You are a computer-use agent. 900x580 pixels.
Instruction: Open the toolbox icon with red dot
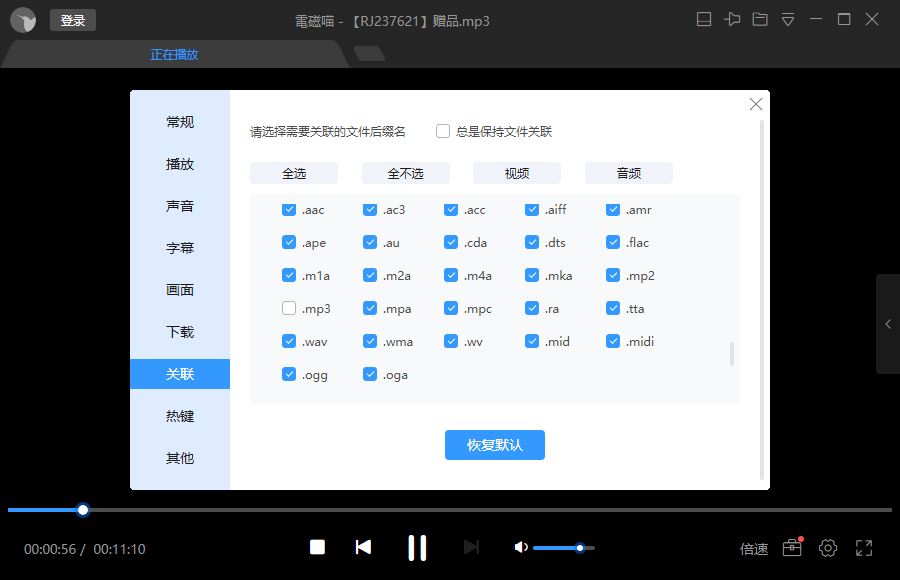point(792,548)
